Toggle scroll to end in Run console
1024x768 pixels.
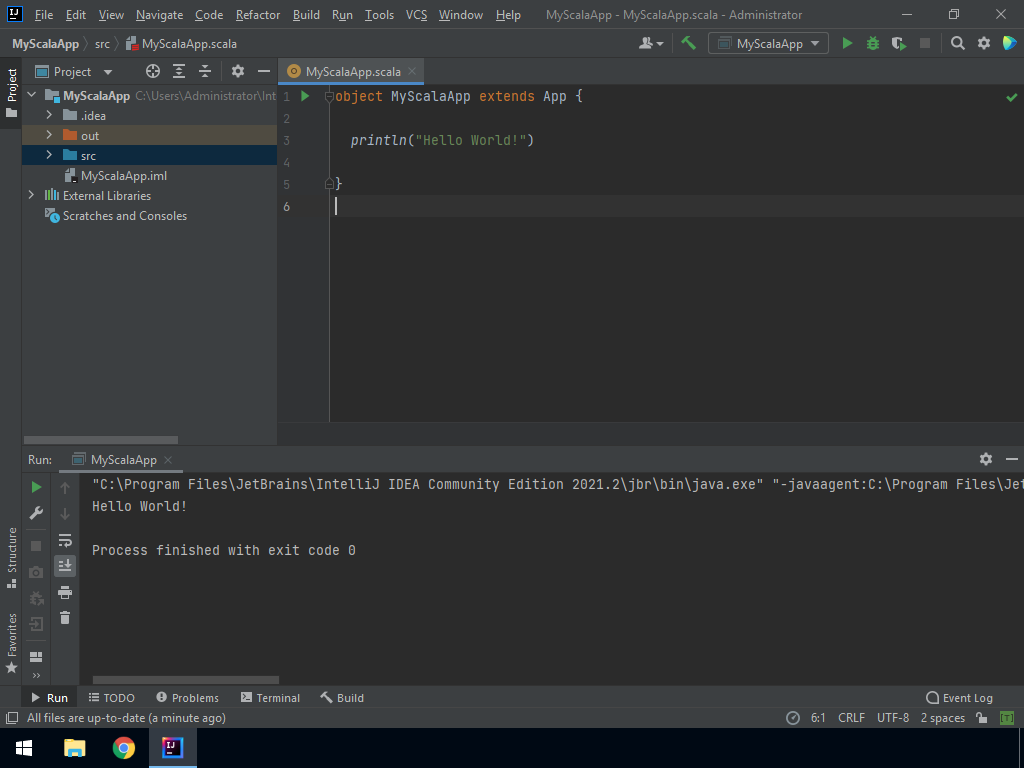coord(65,566)
